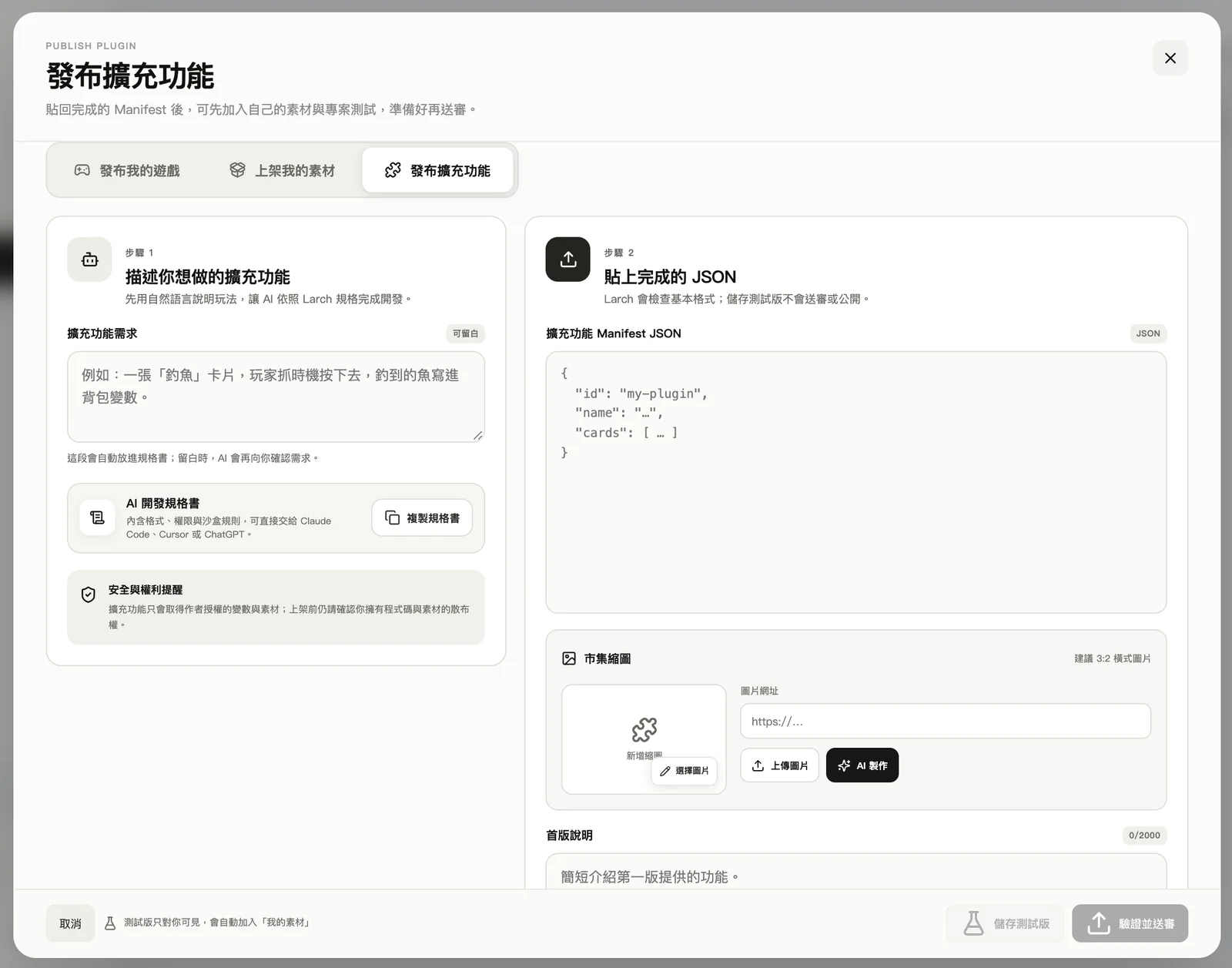Image resolution: width=1232 pixels, height=968 pixels.
Task: Focus the 圖片網址 URL field
Action: point(946,722)
